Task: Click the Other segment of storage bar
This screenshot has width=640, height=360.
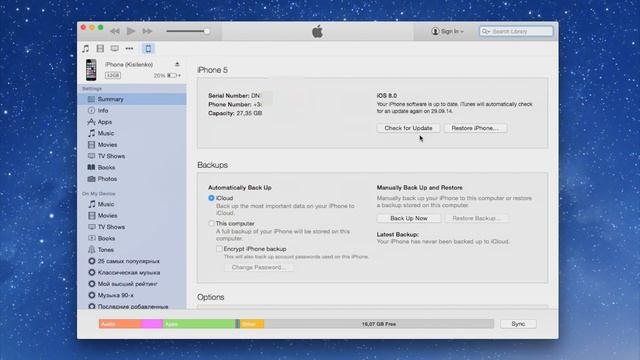Action: (252, 324)
